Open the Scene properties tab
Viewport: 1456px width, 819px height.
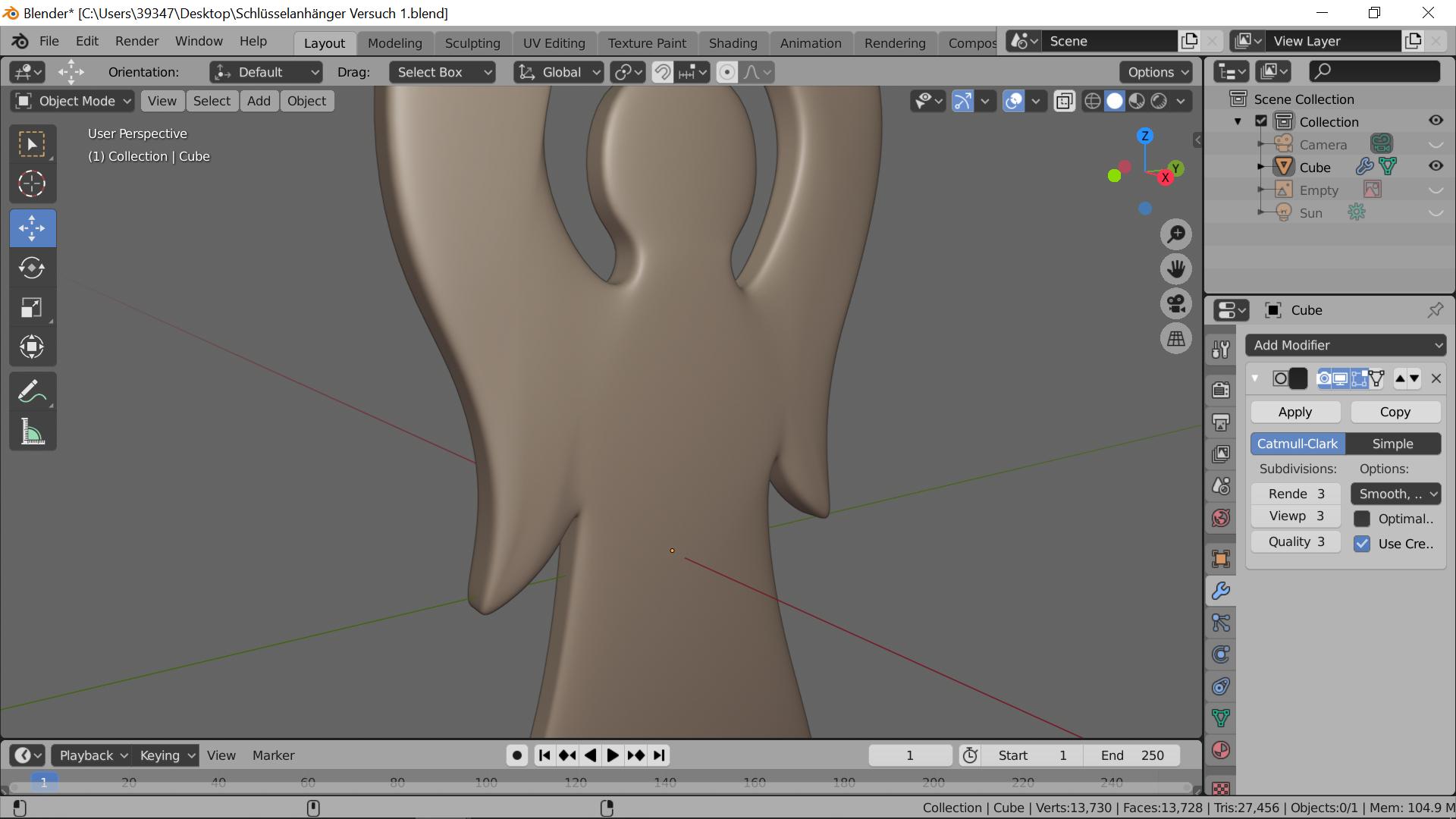(x=1220, y=486)
